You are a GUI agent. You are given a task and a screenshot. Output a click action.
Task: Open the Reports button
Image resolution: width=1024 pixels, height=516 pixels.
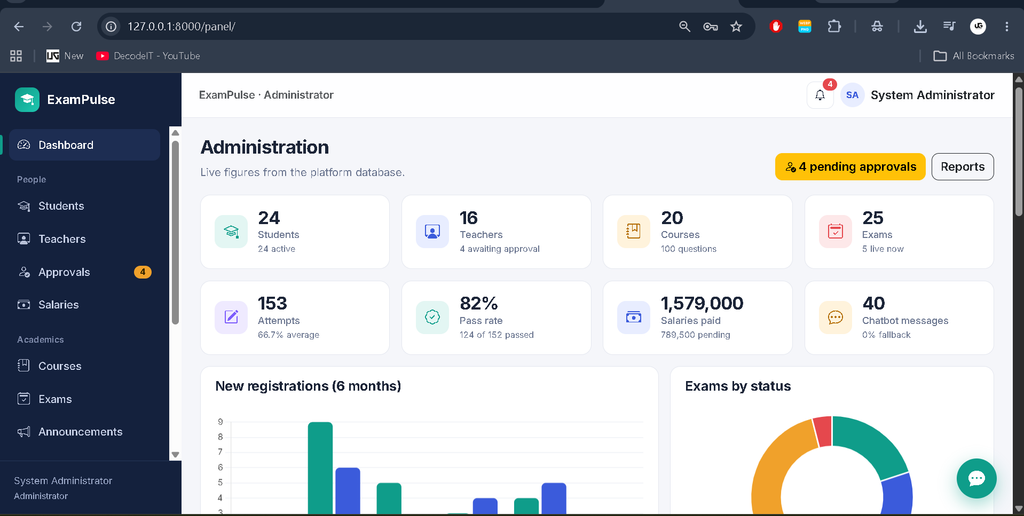[963, 167]
